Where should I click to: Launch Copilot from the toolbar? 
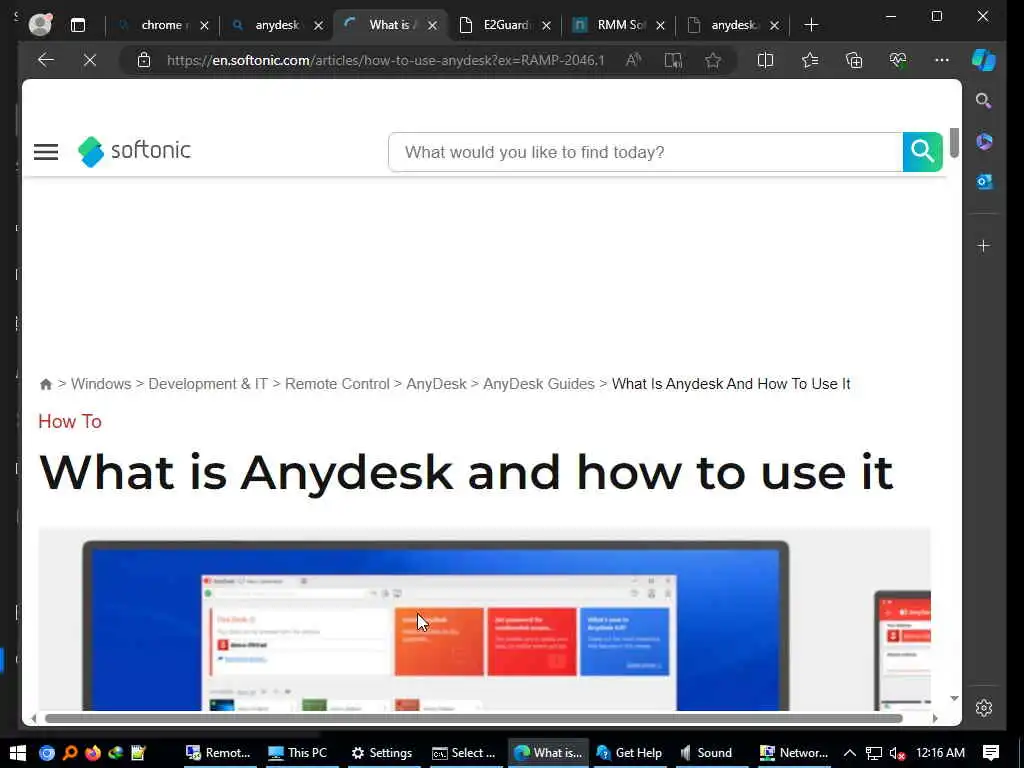[984, 60]
